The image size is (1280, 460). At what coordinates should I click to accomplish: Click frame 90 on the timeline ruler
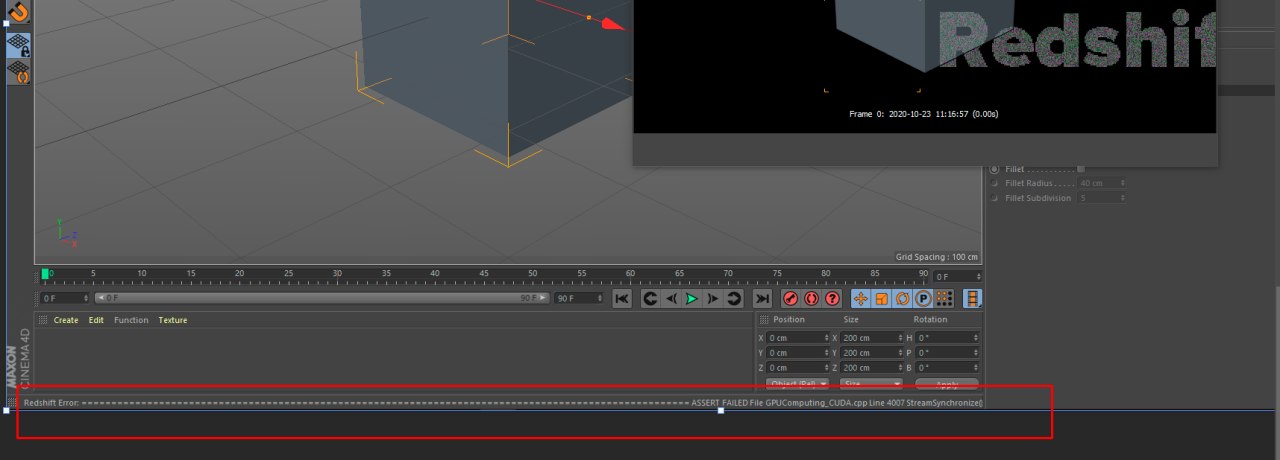click(x=922, y=273)
